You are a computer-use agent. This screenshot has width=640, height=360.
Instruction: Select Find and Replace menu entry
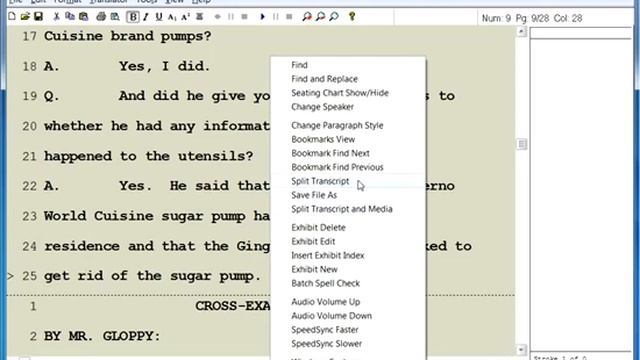click(324, 79)
